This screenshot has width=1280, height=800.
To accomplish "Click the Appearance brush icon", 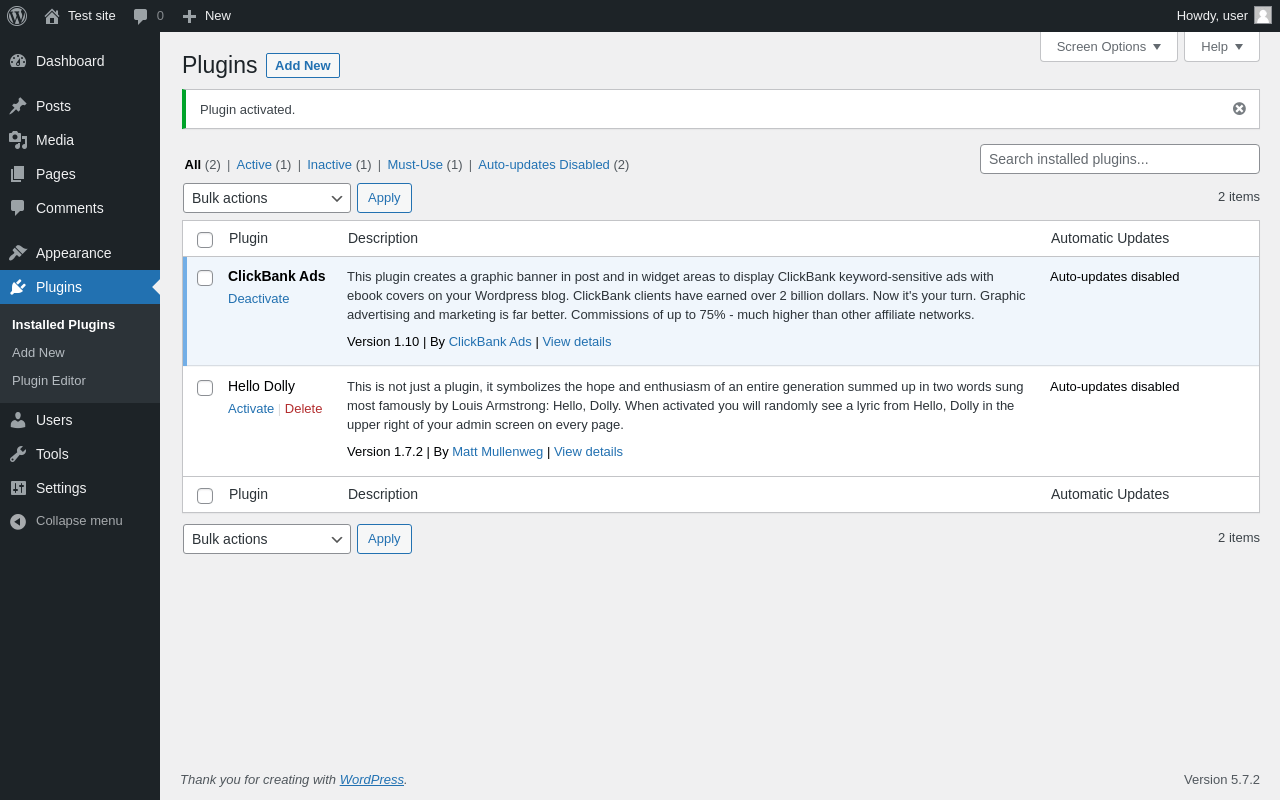I will tap(18, 253).
